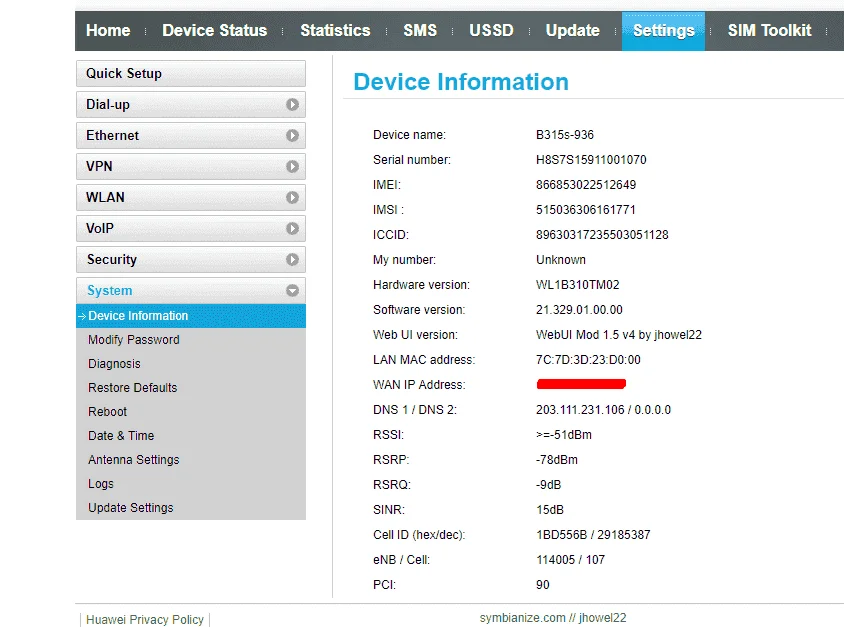The height and width of the screenshot is (627, 844).
Task: Click the VoIP menu label
Action: click(100, 229)
